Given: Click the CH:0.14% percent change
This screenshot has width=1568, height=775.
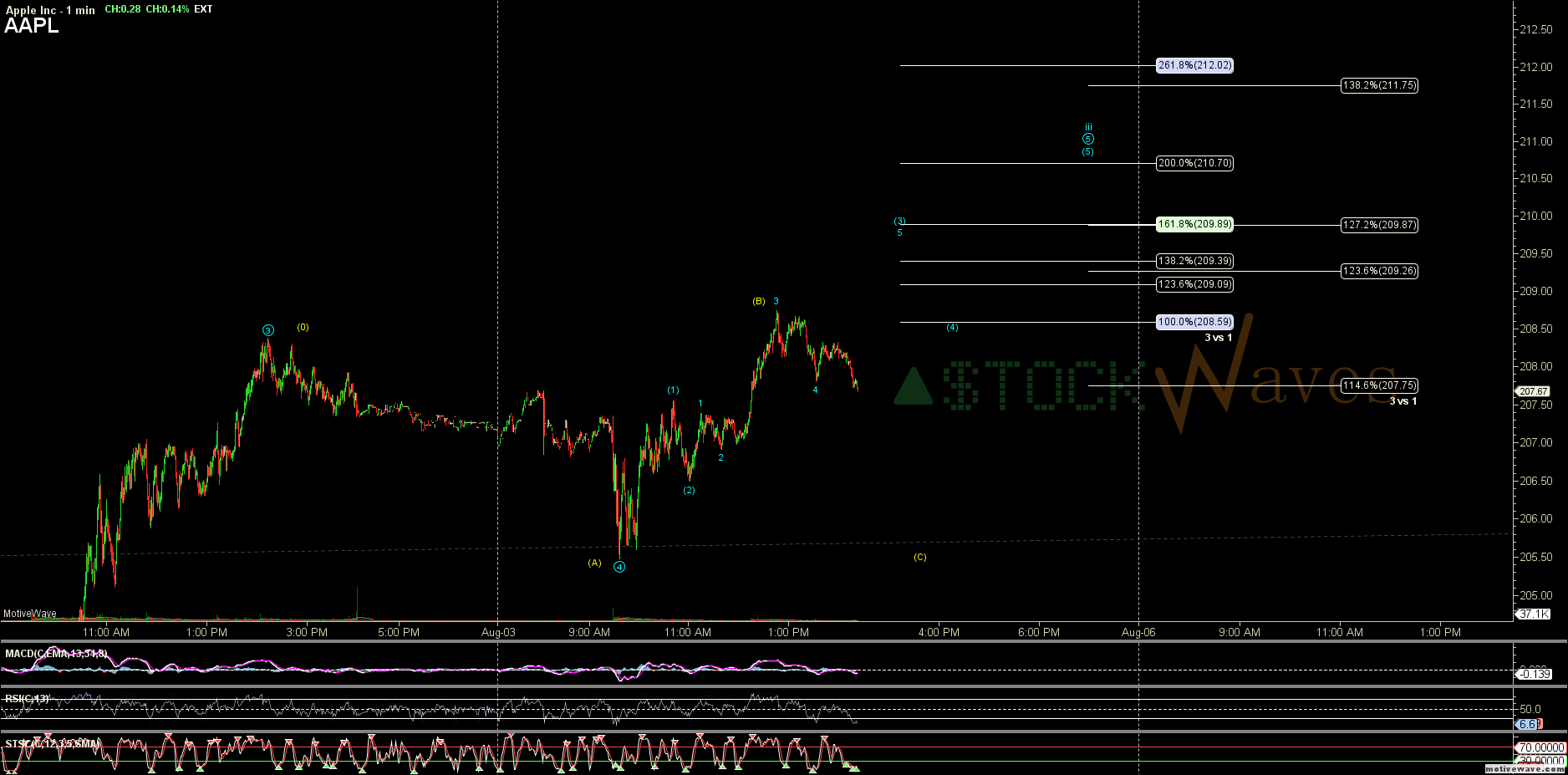Looking at the screenshot, I should coord(167,9).
